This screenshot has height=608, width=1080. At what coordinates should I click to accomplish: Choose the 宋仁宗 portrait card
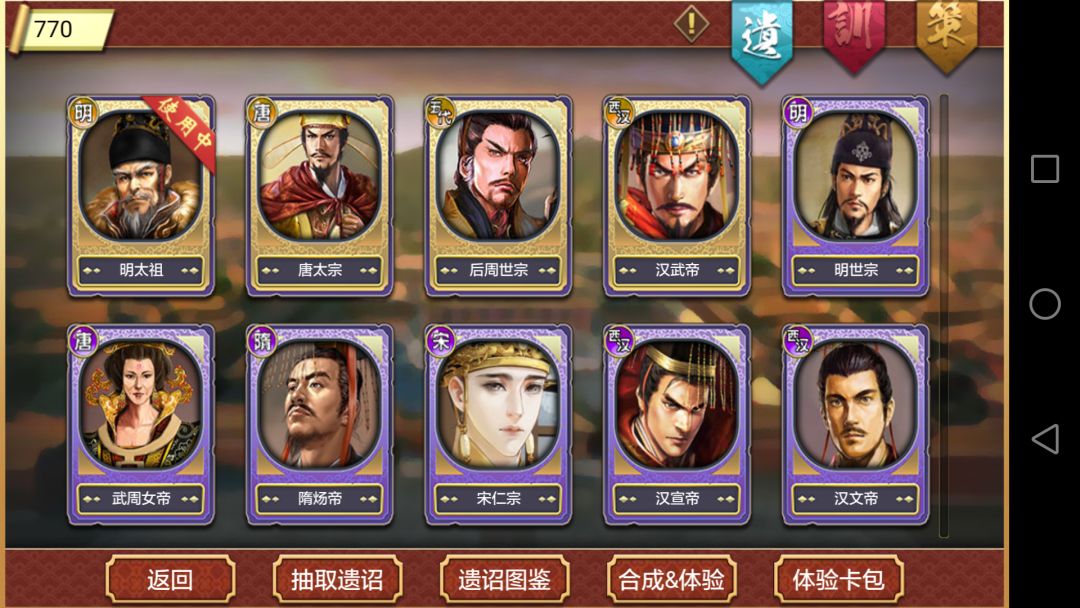coord(498,425)
